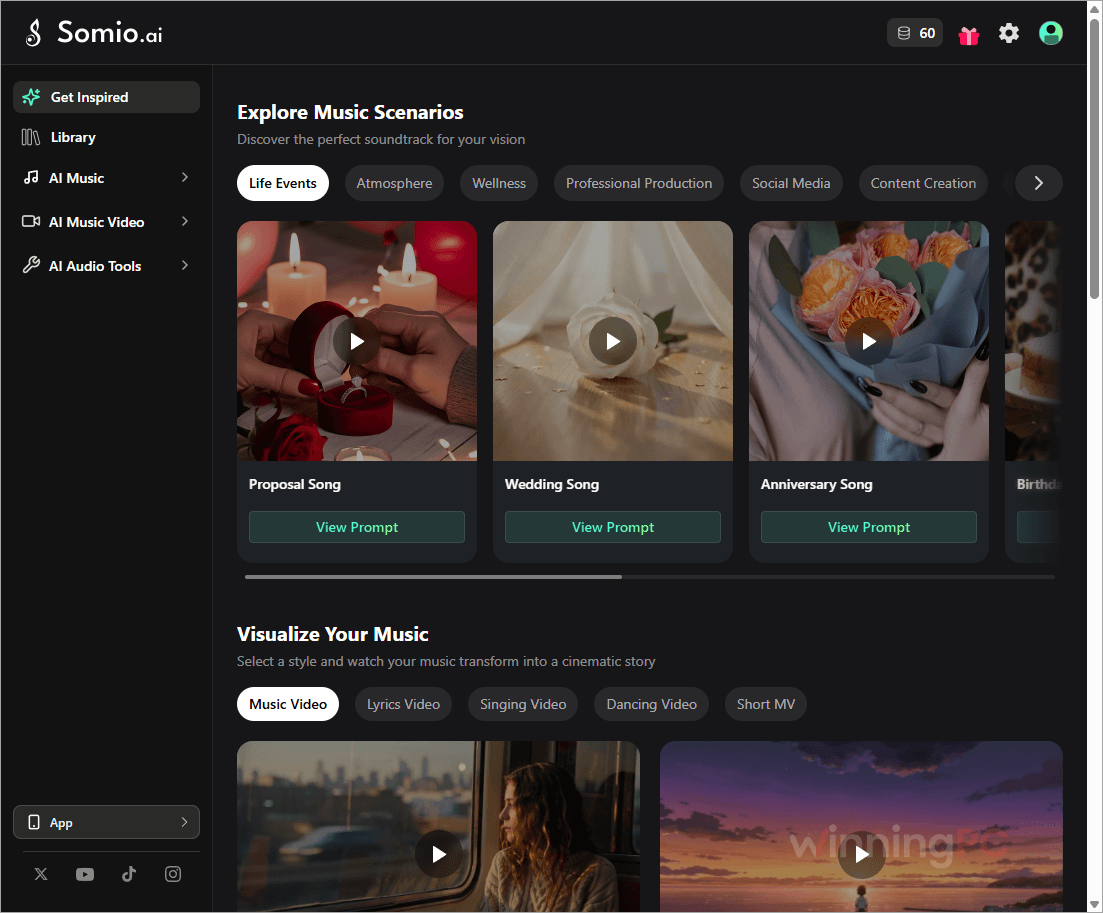Switch to the Lyrics Video tab
The image size is (1103, 913).
pyautogui.click(x=403, y=704)
